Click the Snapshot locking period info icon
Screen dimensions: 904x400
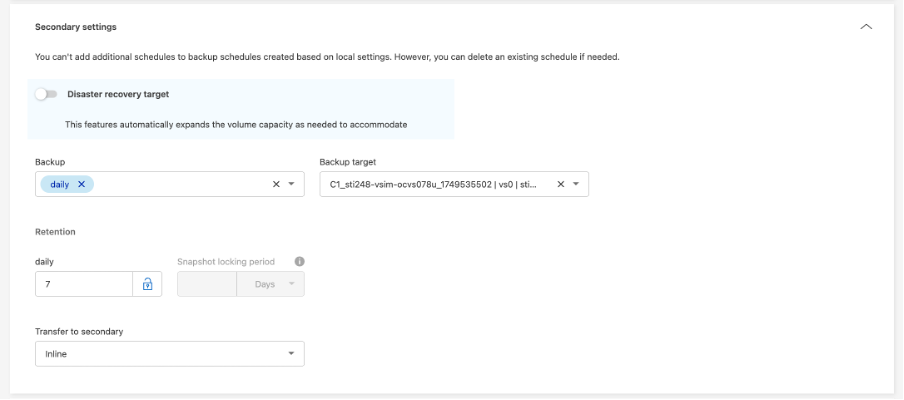(299, 262)
